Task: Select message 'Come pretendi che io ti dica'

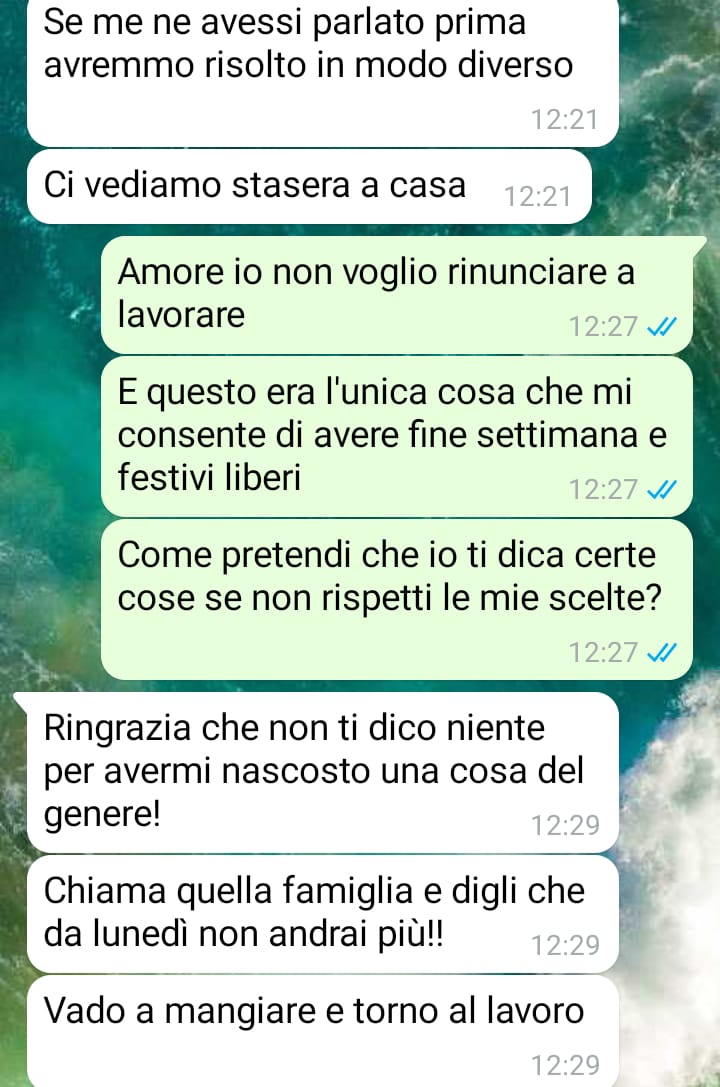Action: click(396, 600)
